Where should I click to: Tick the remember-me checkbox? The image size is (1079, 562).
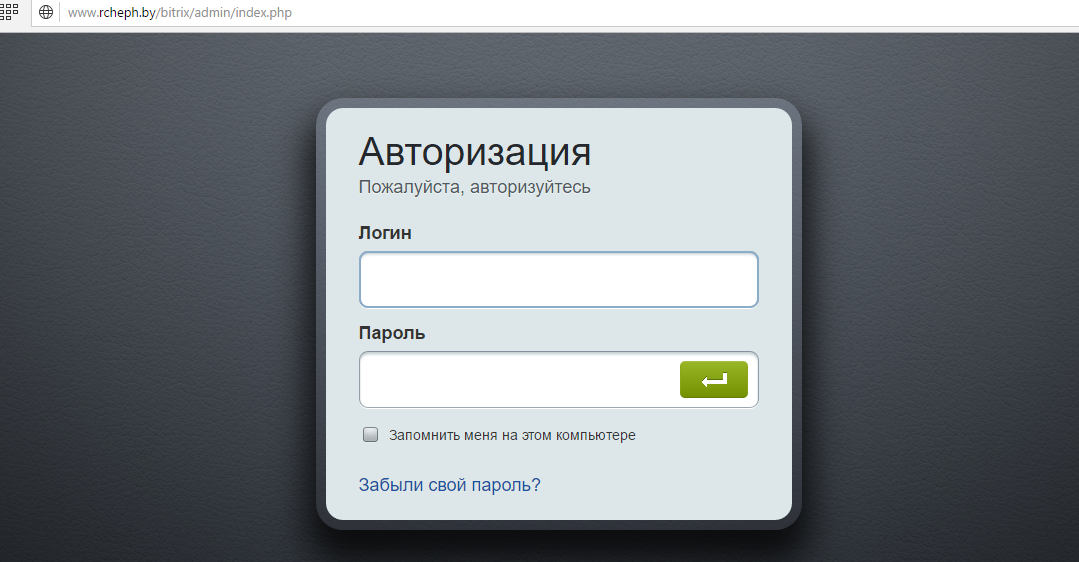(x=370, y=435)
